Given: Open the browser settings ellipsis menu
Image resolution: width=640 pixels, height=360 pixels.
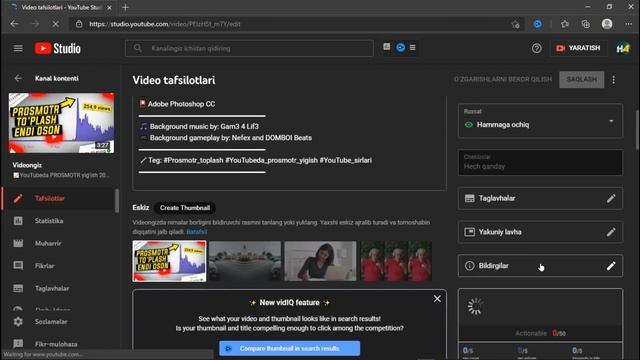Looking at the screenshot, I should pos(628,24).
